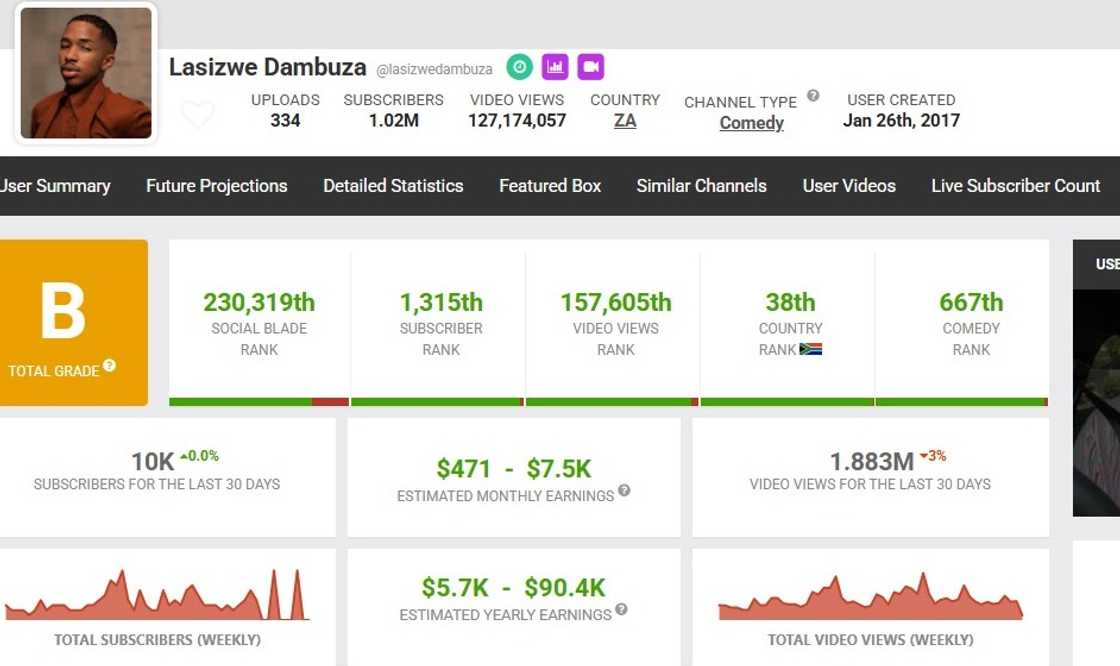Switch to the User Summary tab
1120x666 pixels.
(x=55, y=186)
